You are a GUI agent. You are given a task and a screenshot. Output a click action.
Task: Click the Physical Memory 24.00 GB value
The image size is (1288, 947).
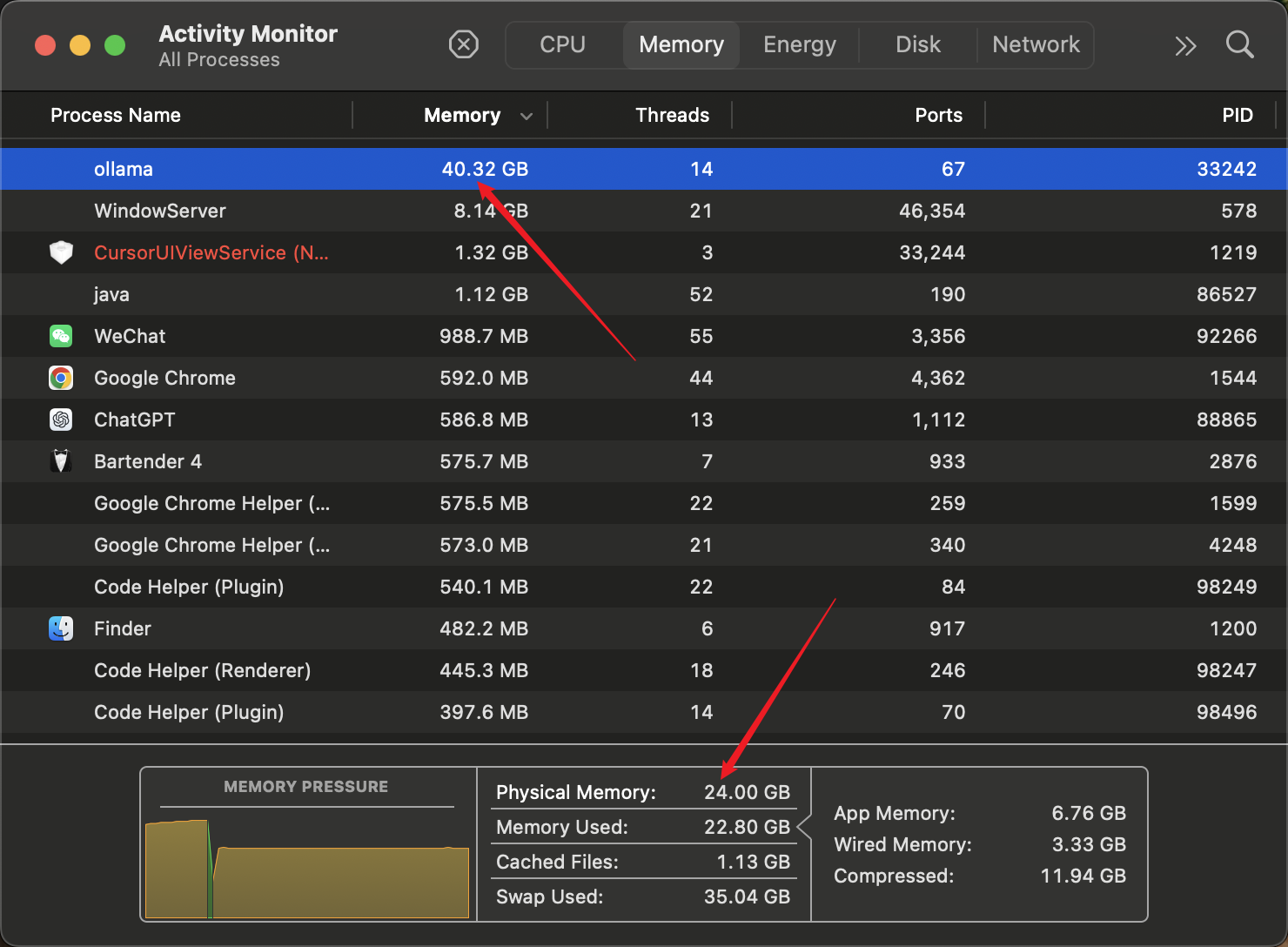(x=747, y=792)
